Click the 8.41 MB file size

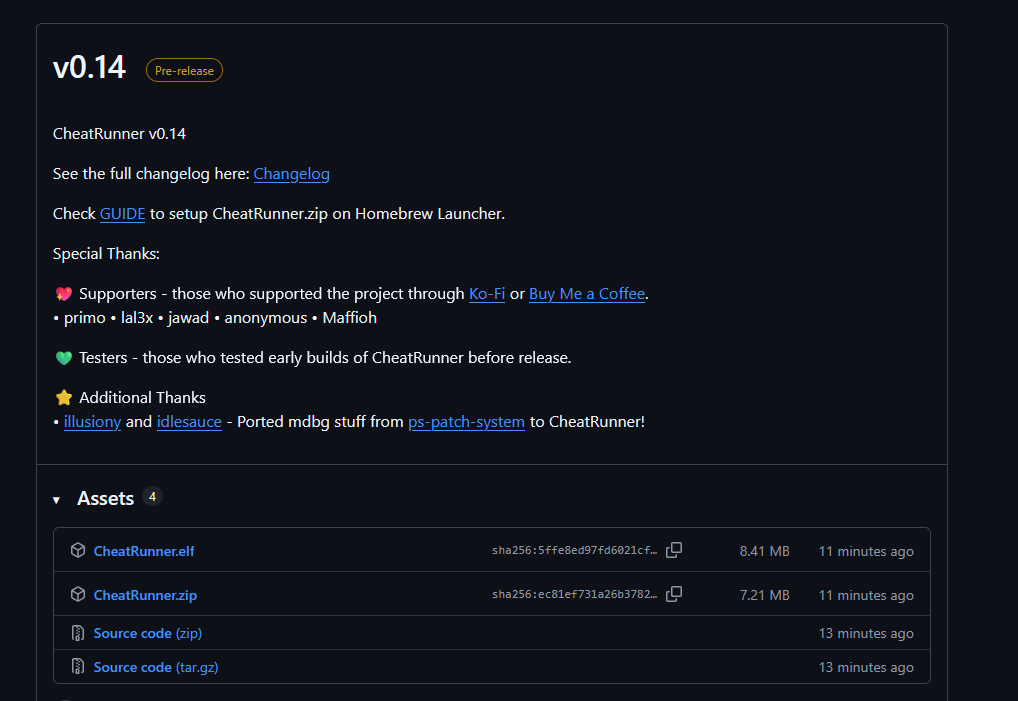(x=764, y=551)
